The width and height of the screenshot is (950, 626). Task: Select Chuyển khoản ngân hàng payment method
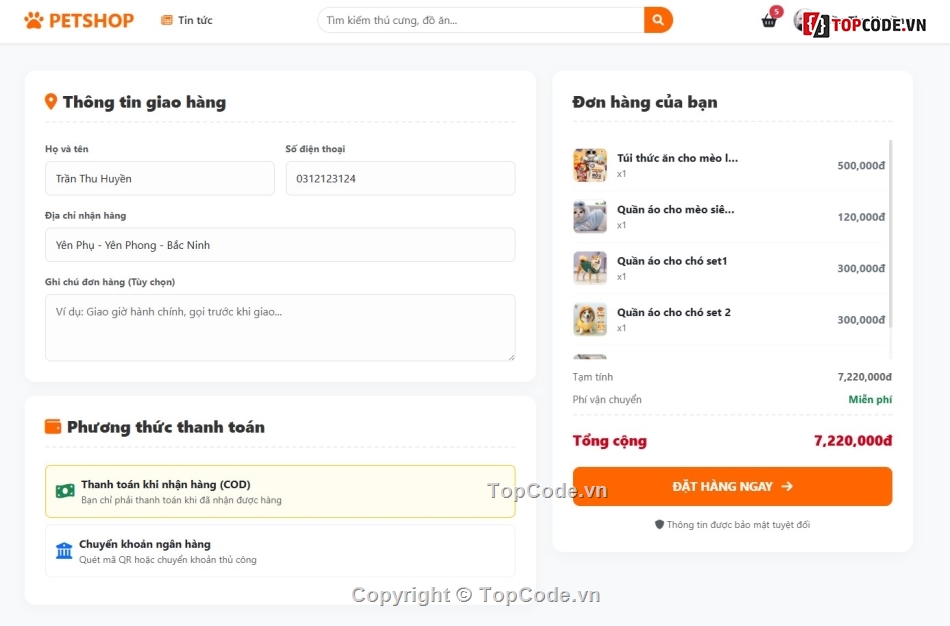click(x=280, y=549)
